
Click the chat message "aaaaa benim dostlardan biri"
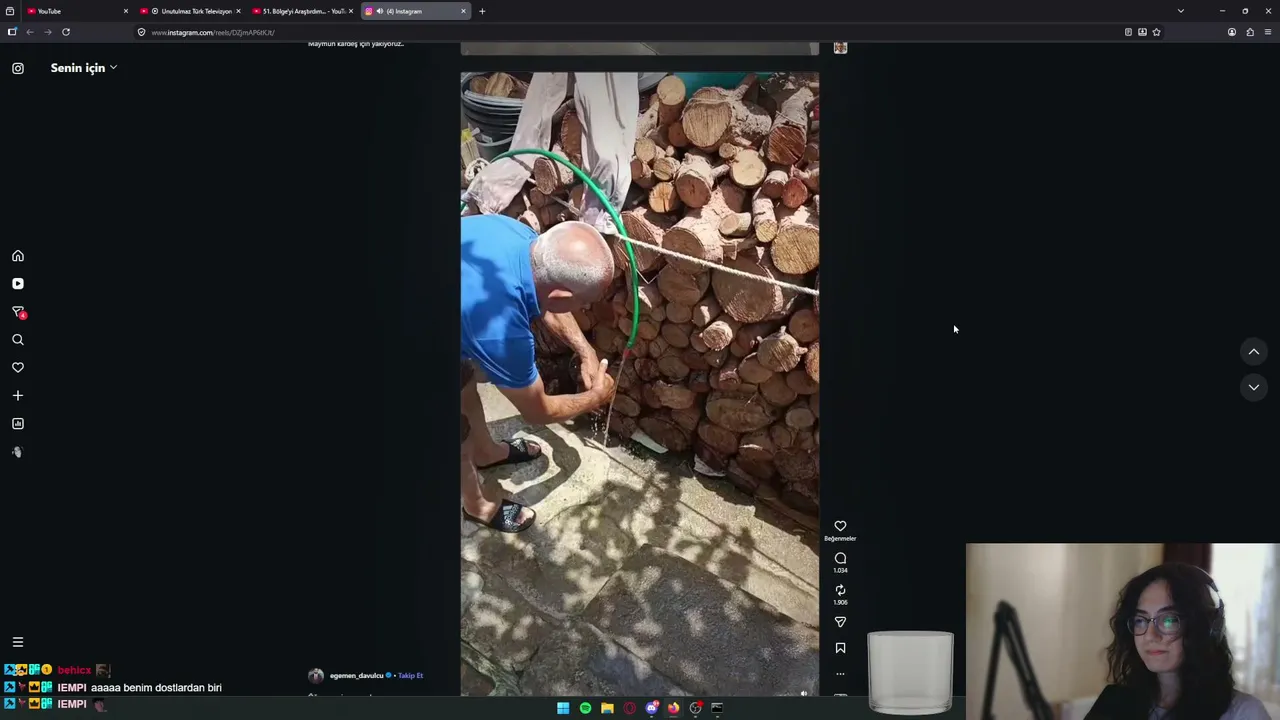(156, 688)
